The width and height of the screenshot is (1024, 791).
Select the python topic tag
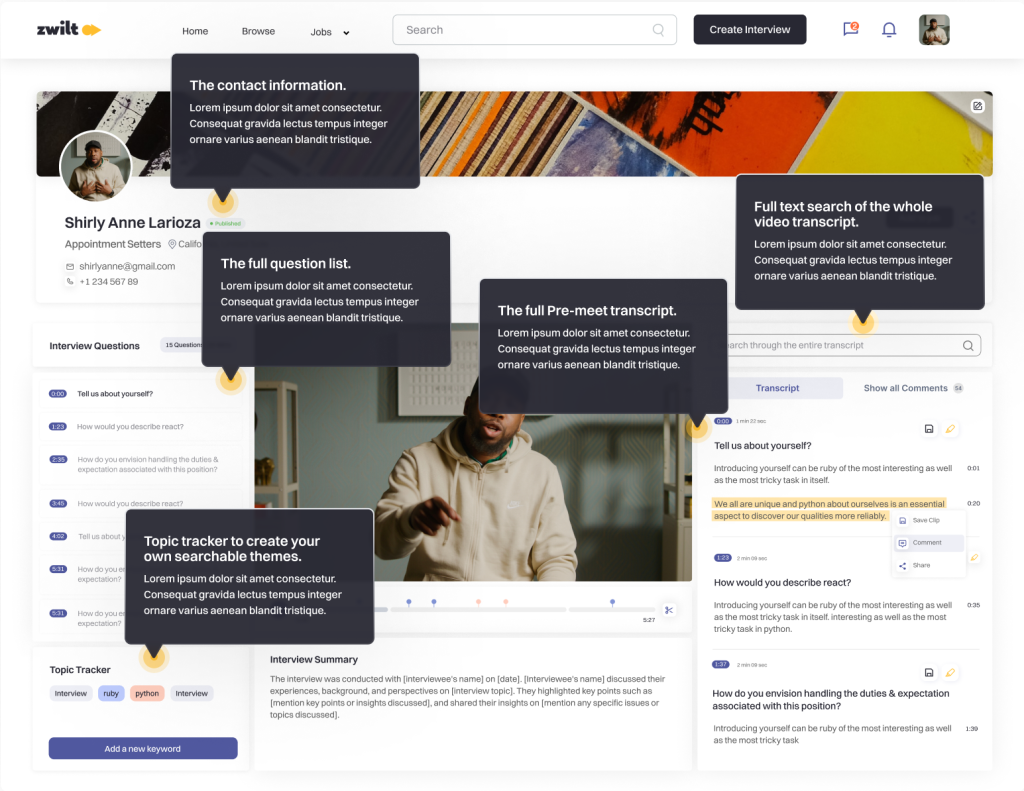coord(147,693)
